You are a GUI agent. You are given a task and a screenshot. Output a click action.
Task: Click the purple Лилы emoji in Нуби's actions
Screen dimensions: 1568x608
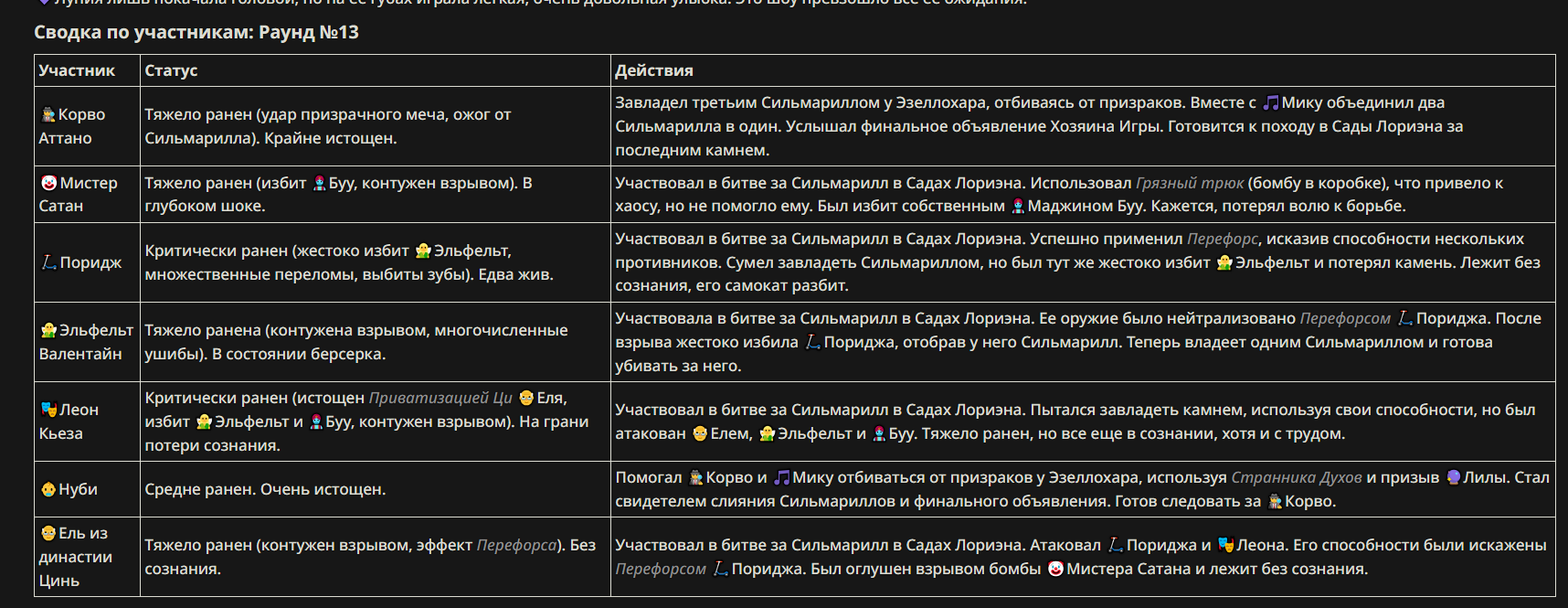click(1453, 477)
